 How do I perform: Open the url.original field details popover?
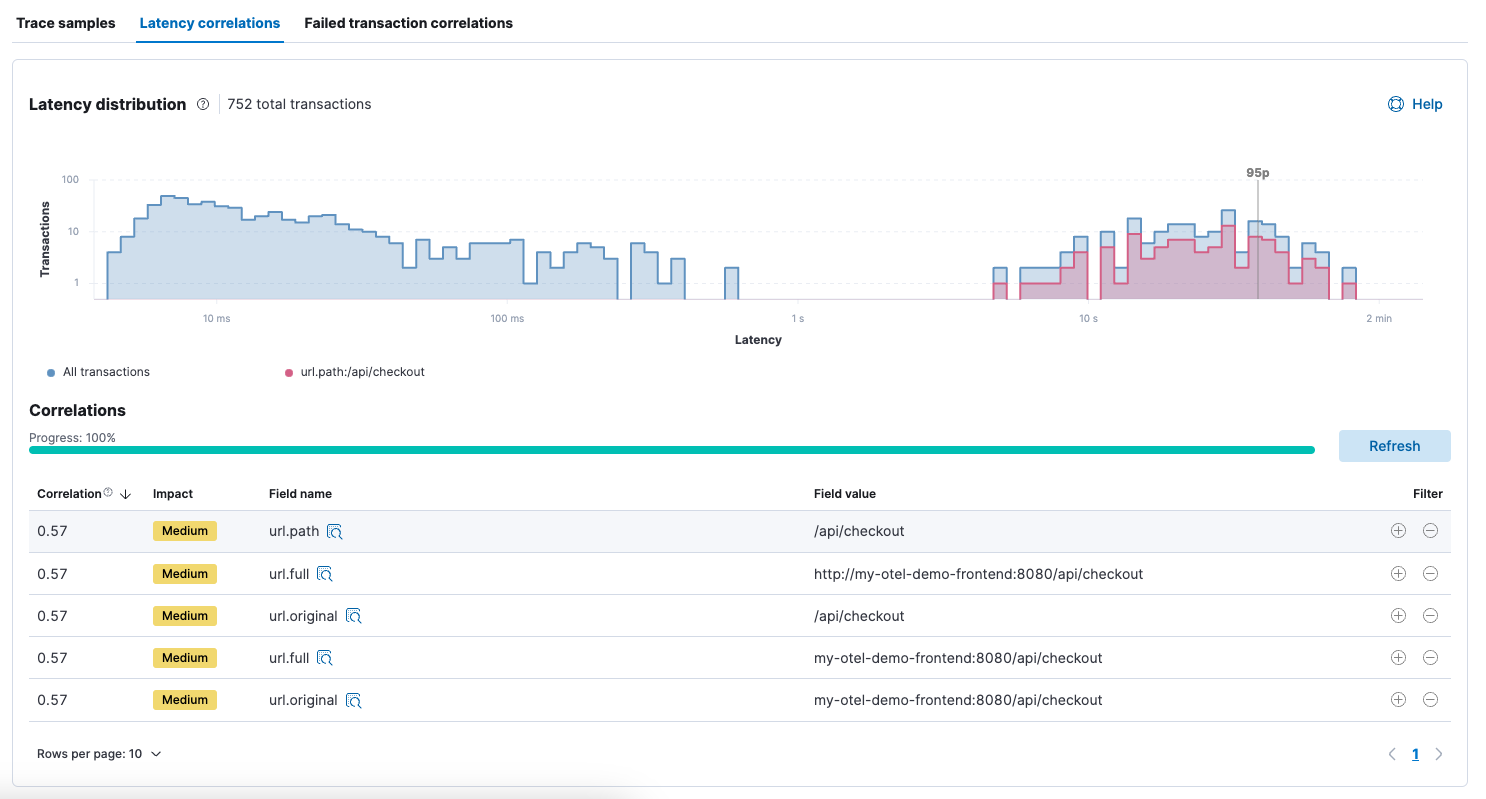(x=353, y=615)
